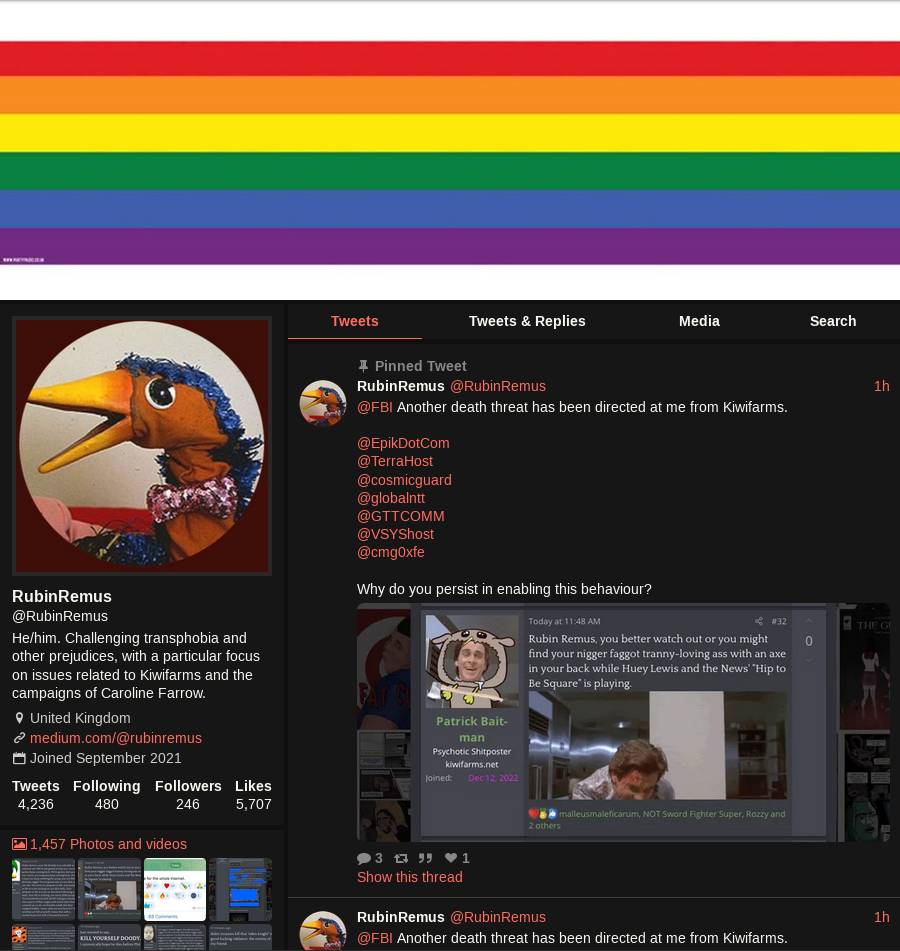Screen dimensions: 900x951
Task: Click RubinRemus name on pinned tweet
Action: coord(400,386)
